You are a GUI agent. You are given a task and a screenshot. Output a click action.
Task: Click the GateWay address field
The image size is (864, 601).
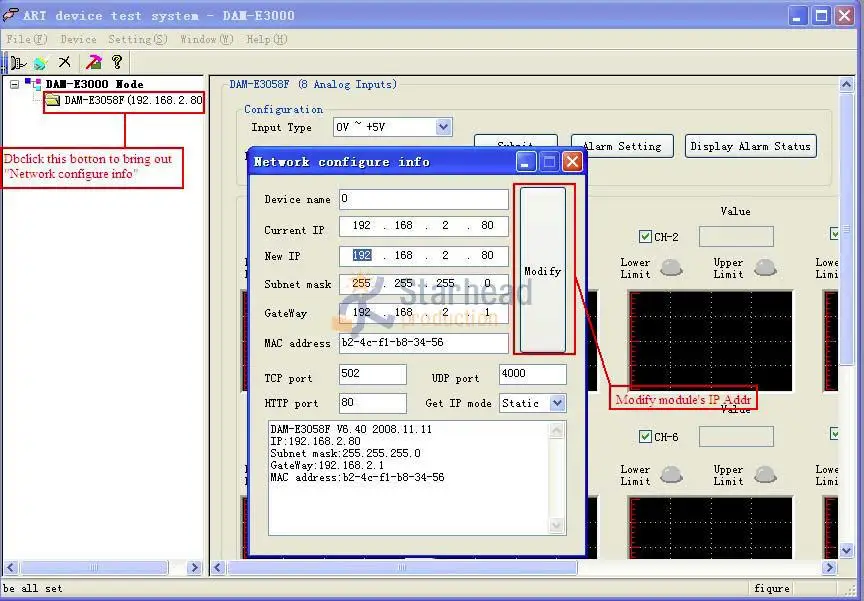[423, 313]
